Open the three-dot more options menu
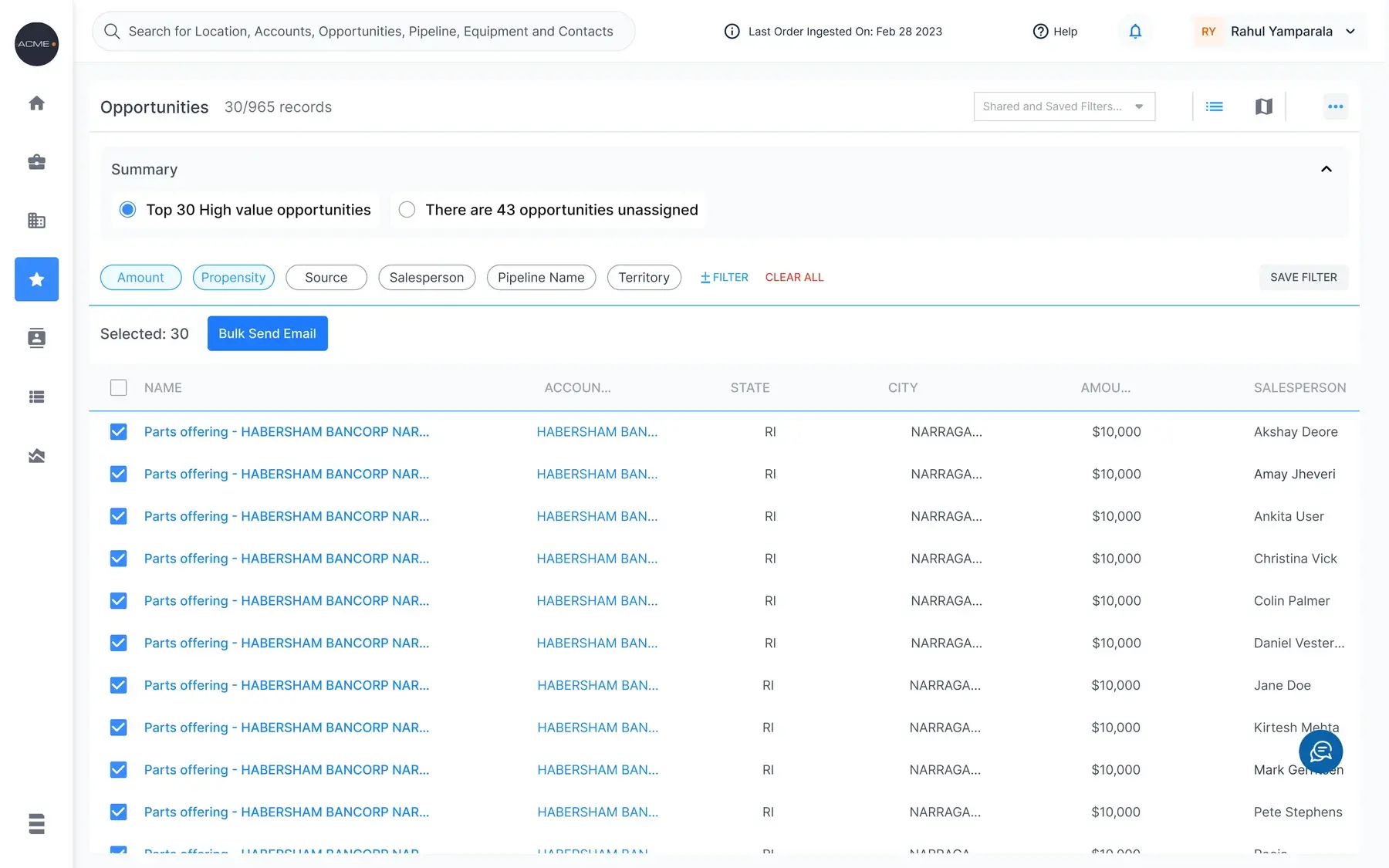 (x=1336, y=106)
